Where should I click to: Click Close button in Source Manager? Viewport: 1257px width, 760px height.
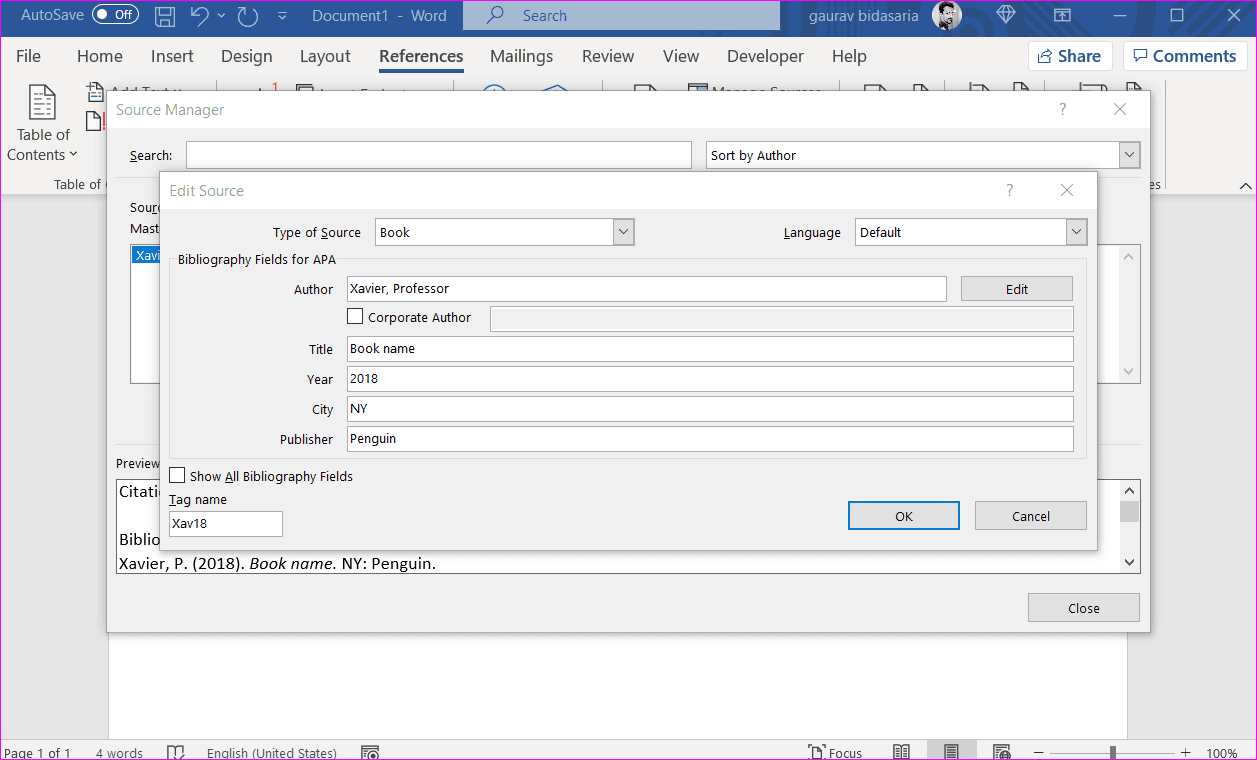coord(1084,608)
